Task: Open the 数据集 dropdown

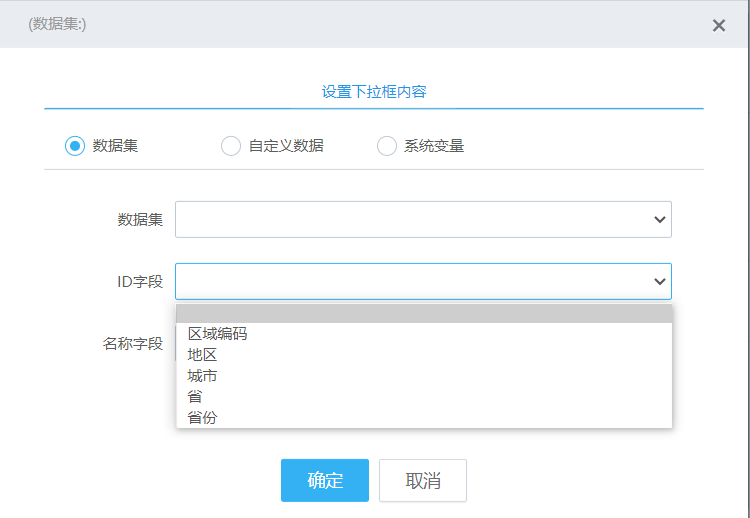Action: click(423, 220)
